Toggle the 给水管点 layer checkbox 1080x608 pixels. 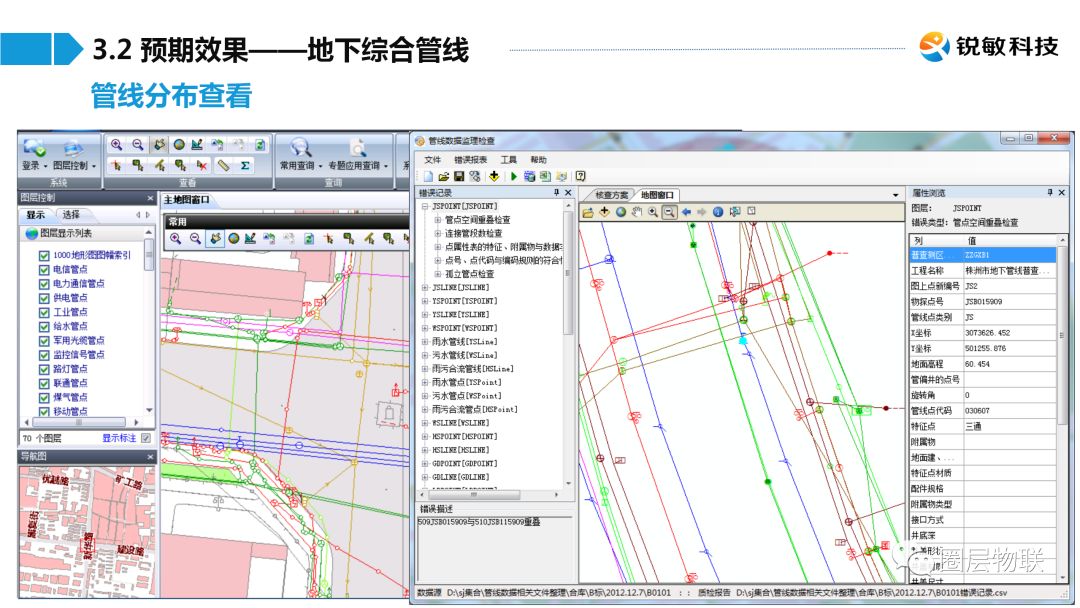coord(44,326)
